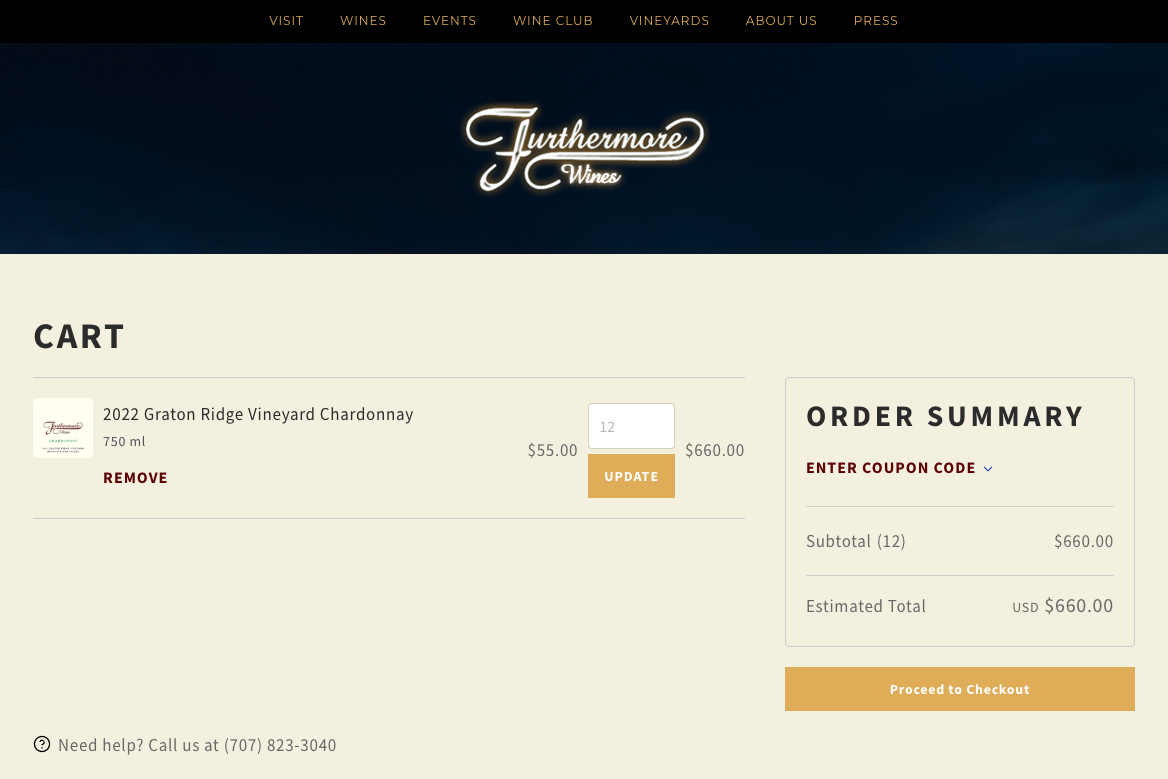Screen dimensions: 1168x779
Task: Open the 2022 Graton Ridge Chardonnay link
Action: tap(258, 414)
